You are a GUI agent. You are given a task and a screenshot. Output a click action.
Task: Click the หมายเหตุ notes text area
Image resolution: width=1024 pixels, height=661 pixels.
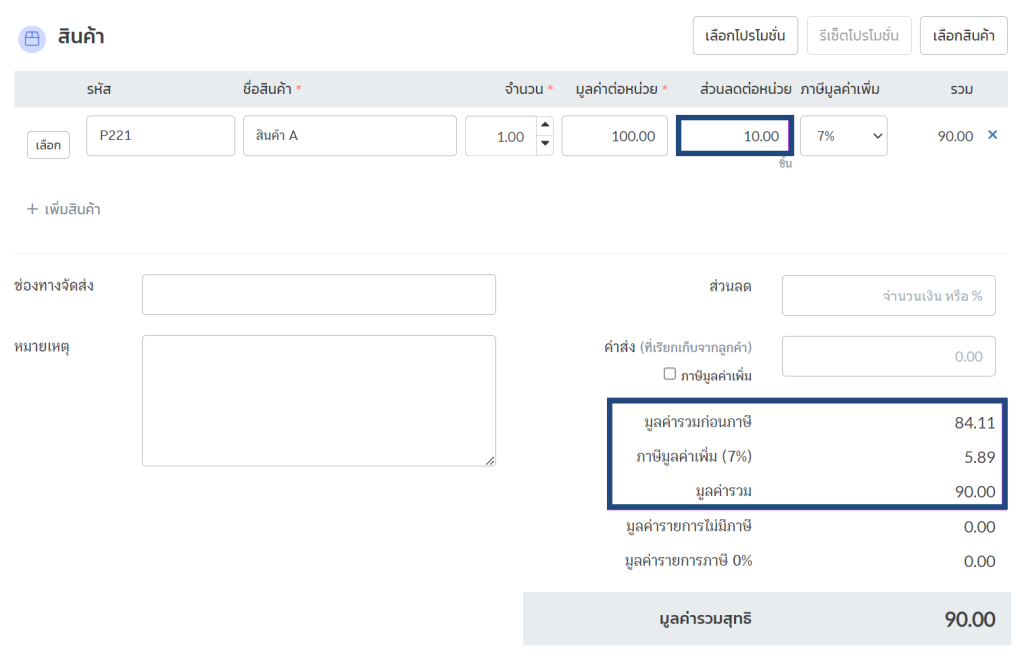point(319,400)
